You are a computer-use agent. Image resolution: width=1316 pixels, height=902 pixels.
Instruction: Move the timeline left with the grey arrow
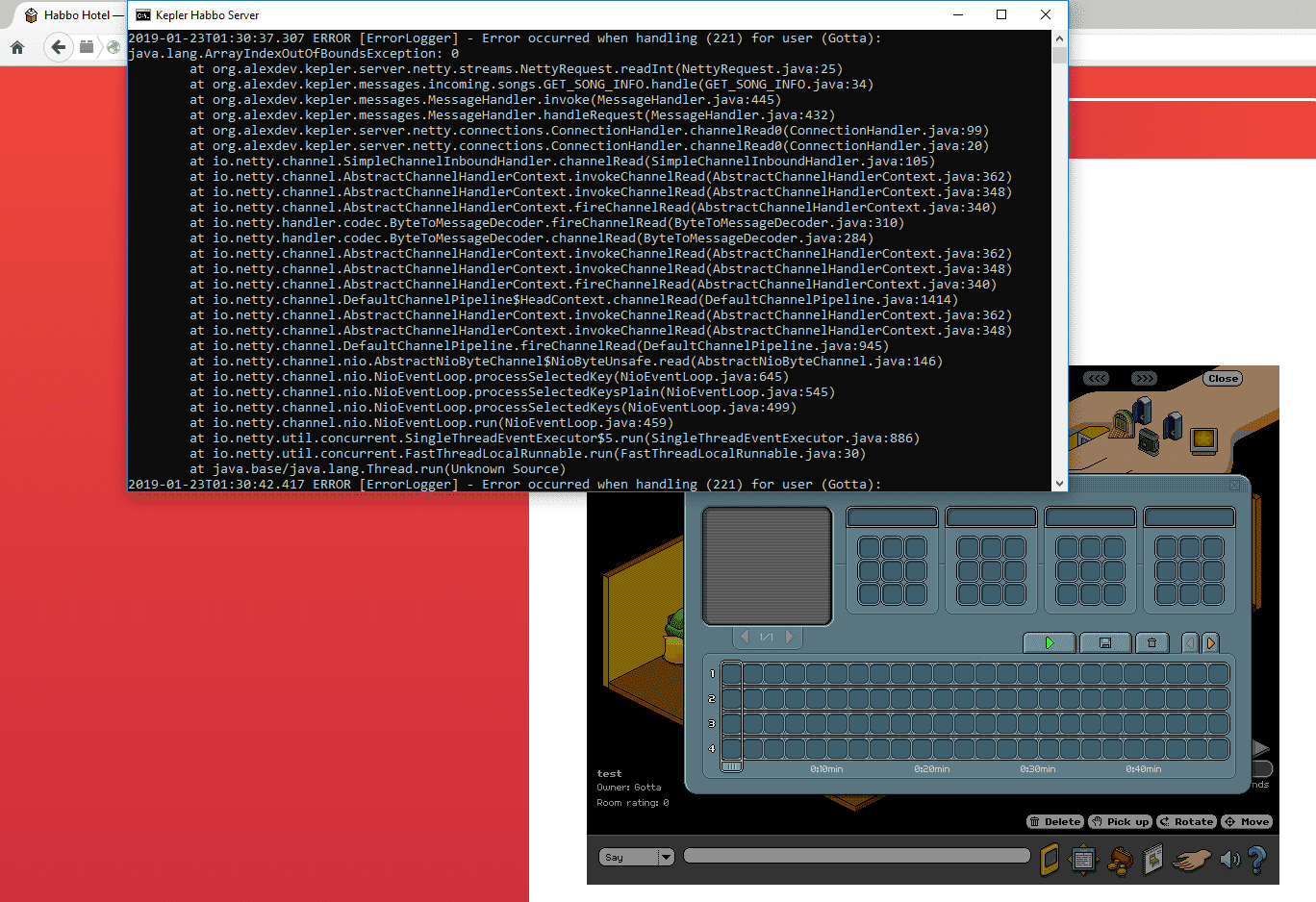[1190, 642]
